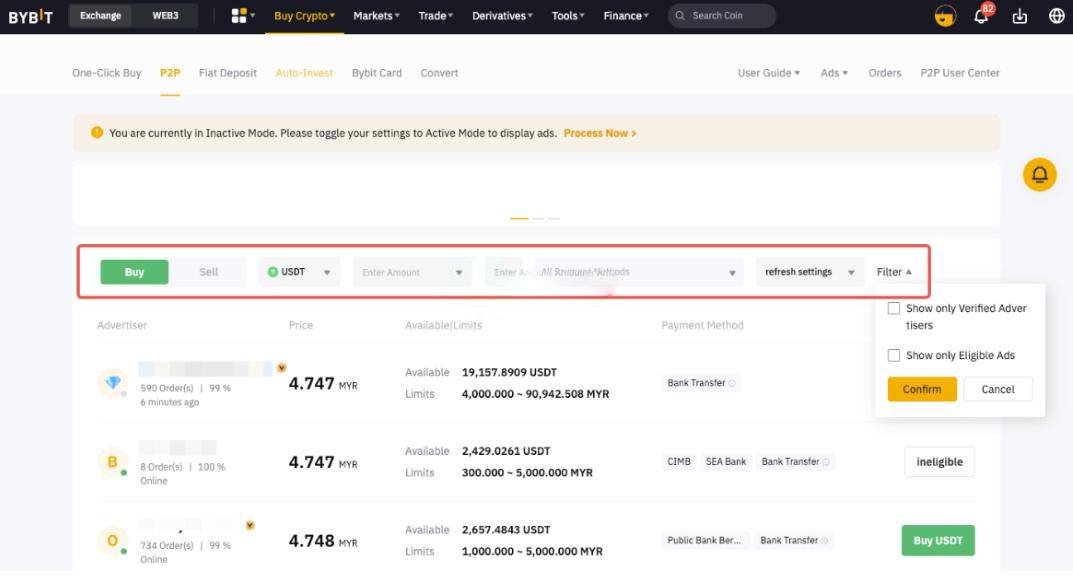Open the language globe icon

[1056, 16]
